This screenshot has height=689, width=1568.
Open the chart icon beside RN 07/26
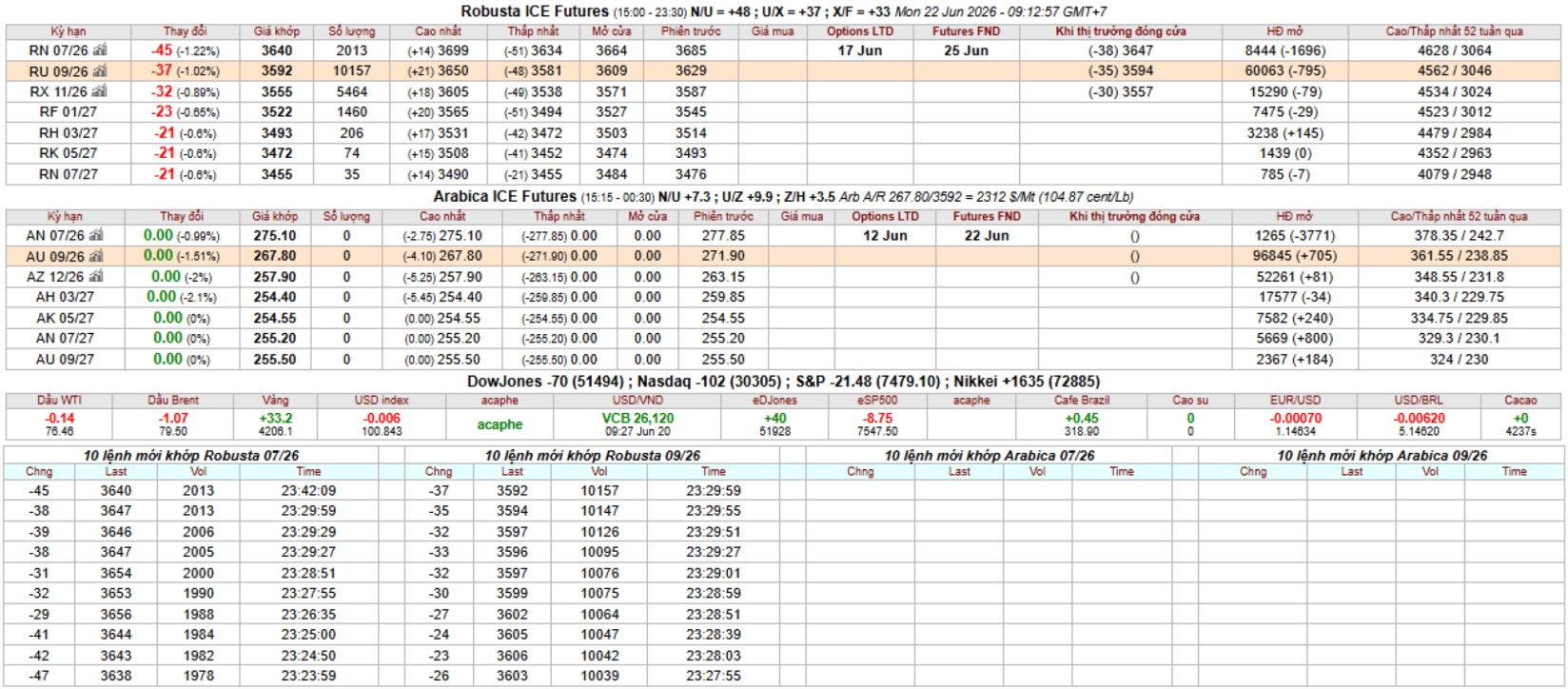100,50
